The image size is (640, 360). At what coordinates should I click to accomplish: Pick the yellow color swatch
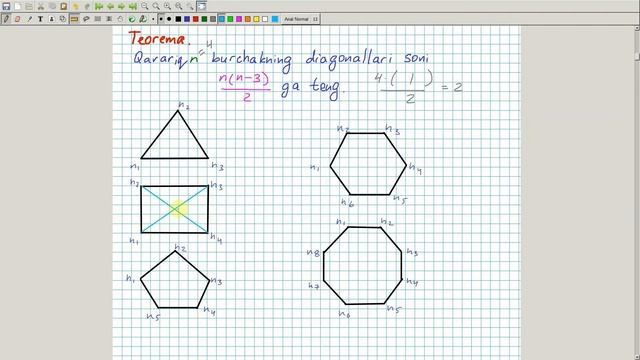[x=256, y=19]
